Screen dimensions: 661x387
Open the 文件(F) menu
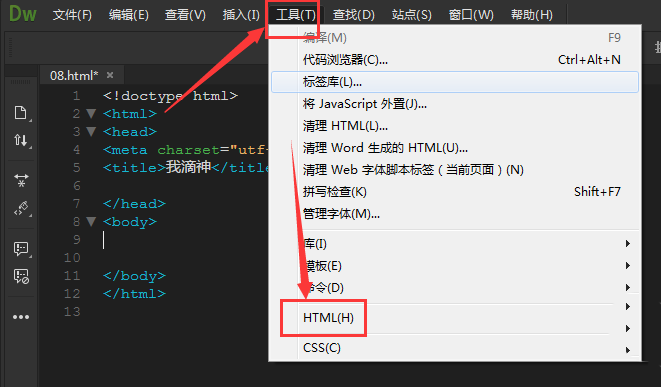tap(72, 15)
